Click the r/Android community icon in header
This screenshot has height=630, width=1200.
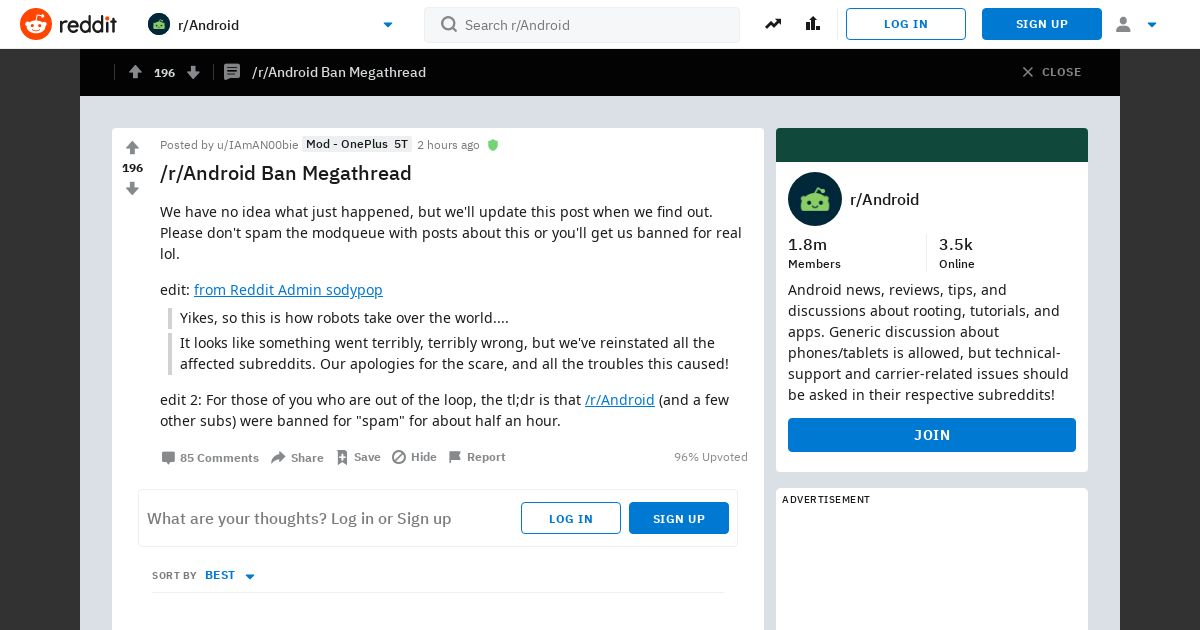tap(159, 24)
